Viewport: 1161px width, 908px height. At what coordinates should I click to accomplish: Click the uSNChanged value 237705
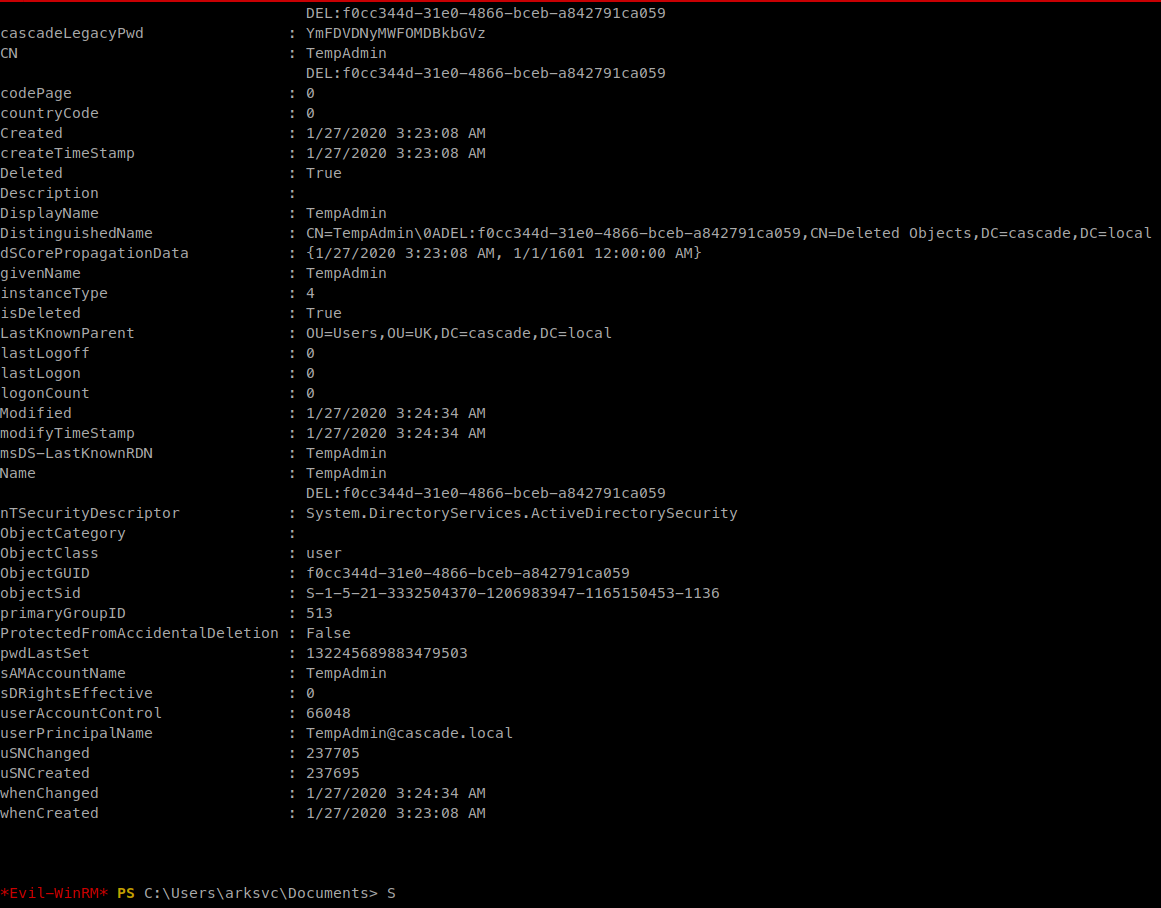(x=332, y=753)
